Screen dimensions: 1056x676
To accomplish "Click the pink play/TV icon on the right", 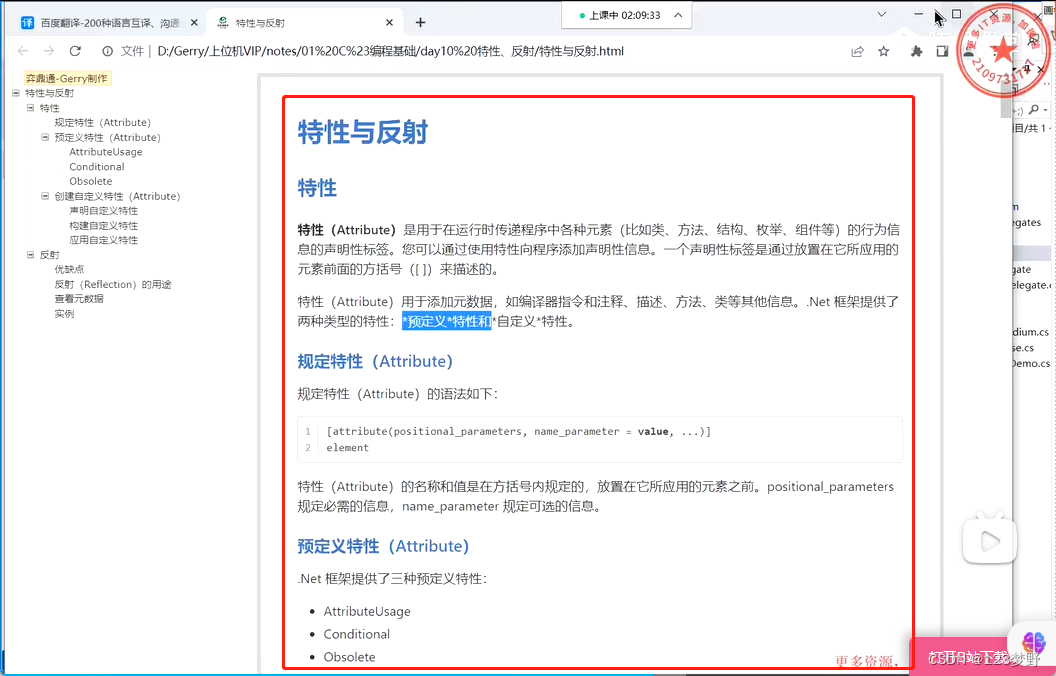I will (989, 540).
